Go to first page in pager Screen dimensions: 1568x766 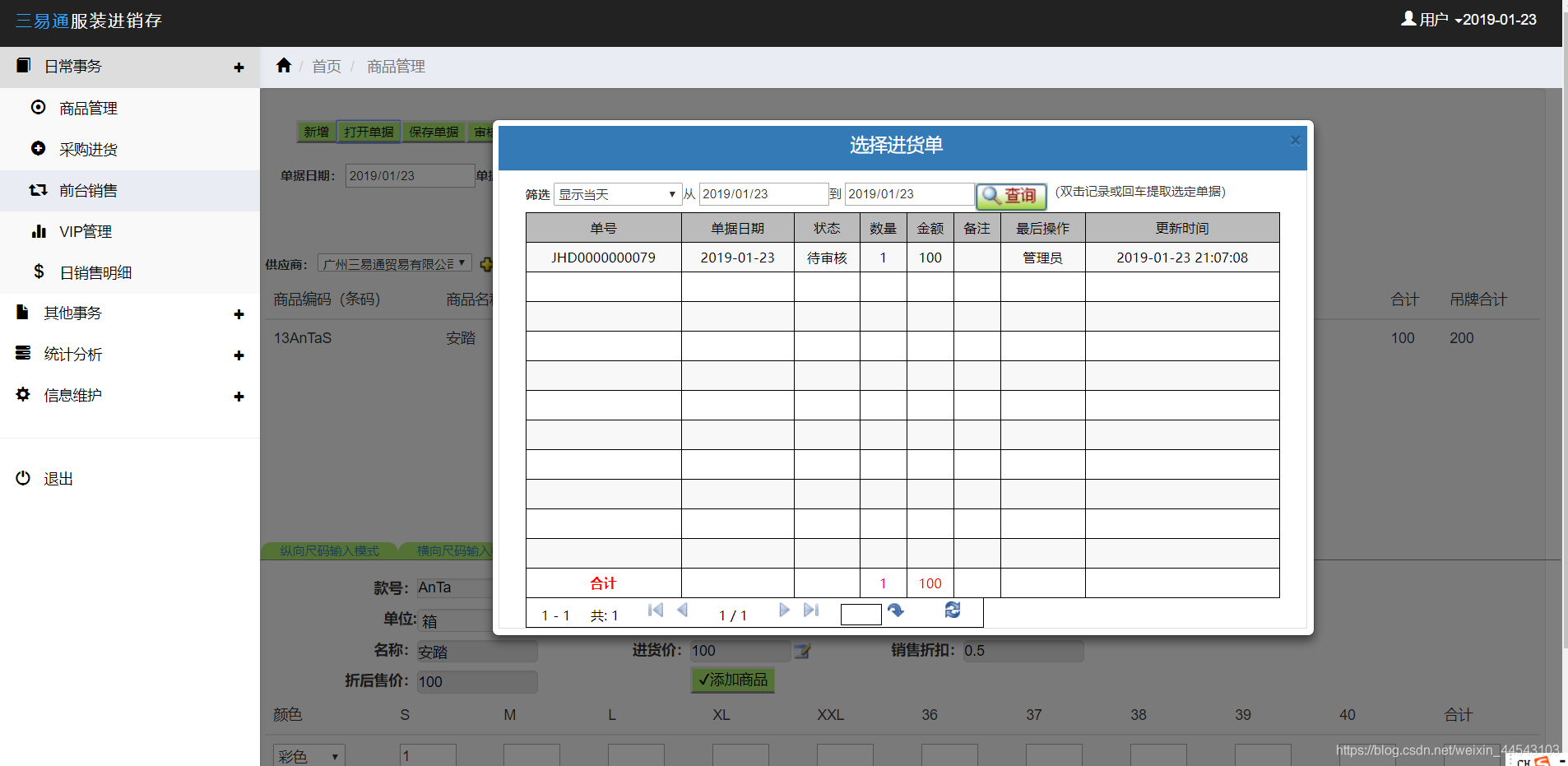[656, 610]
